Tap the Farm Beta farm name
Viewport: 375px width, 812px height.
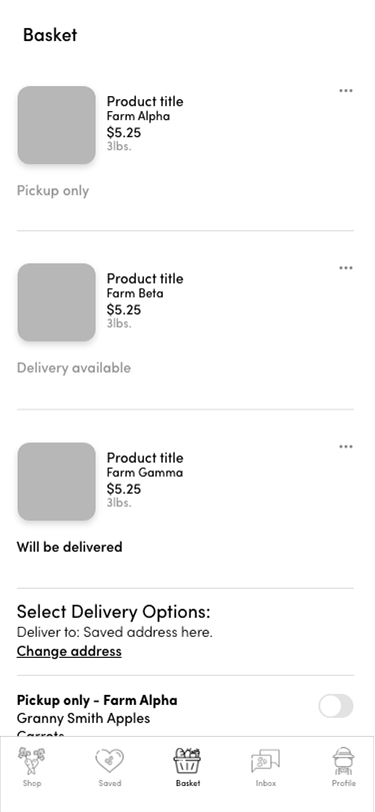tap(135, 293)
